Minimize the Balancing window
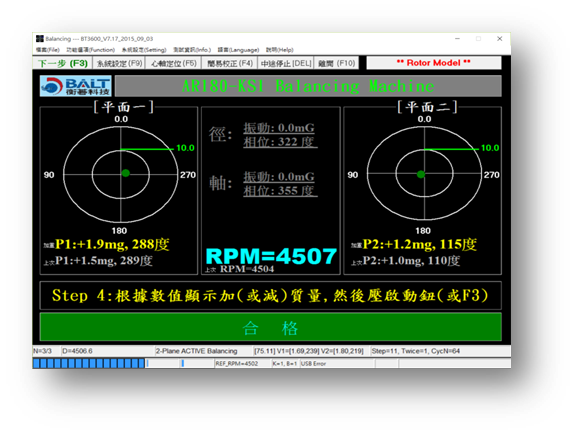Image resolution: width=576 pixels, height=434 pixels. (457, 39)
